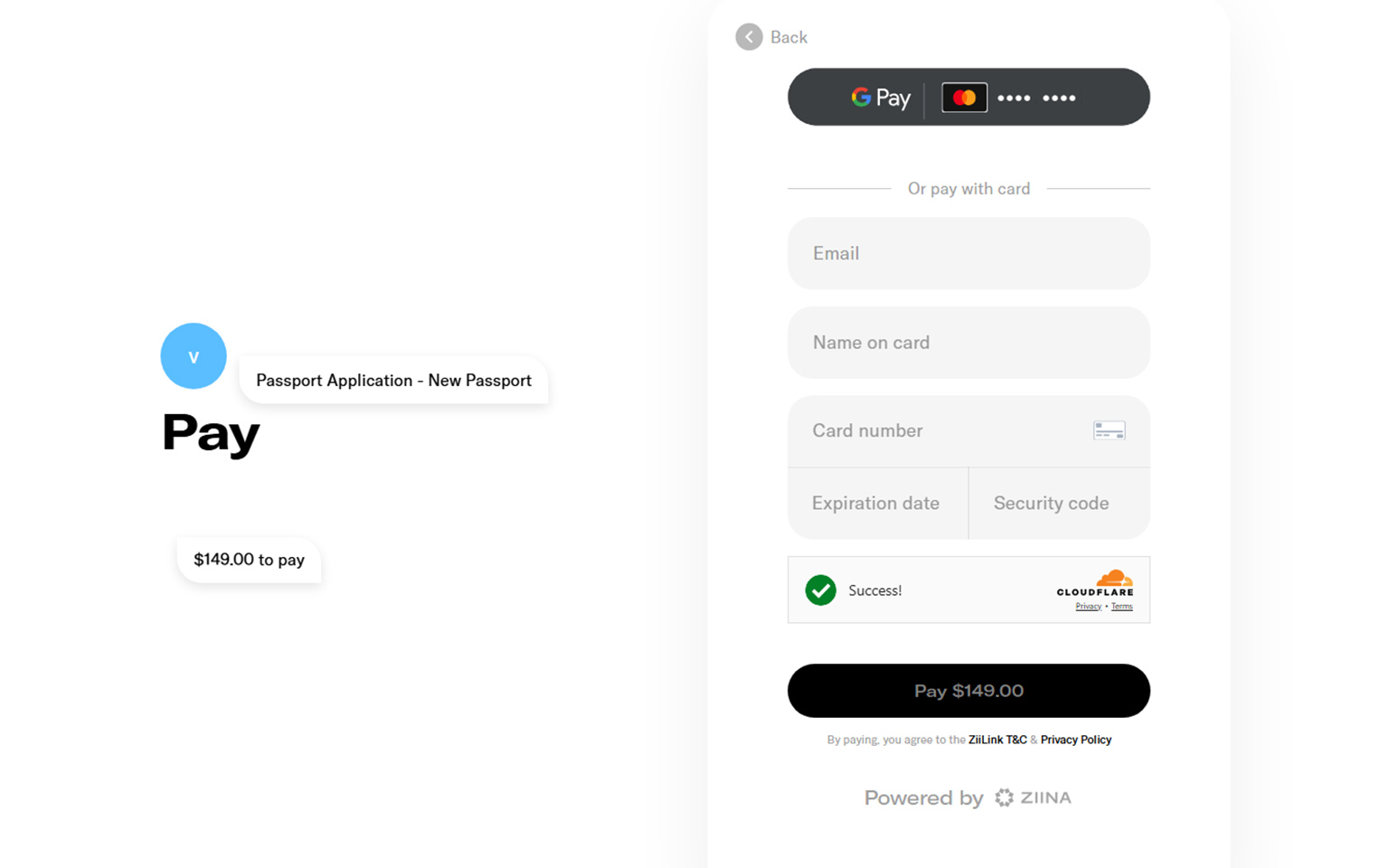Click the Passport Application - New Passport label
Screen dimensions: 1389x868
pos(393,381)
